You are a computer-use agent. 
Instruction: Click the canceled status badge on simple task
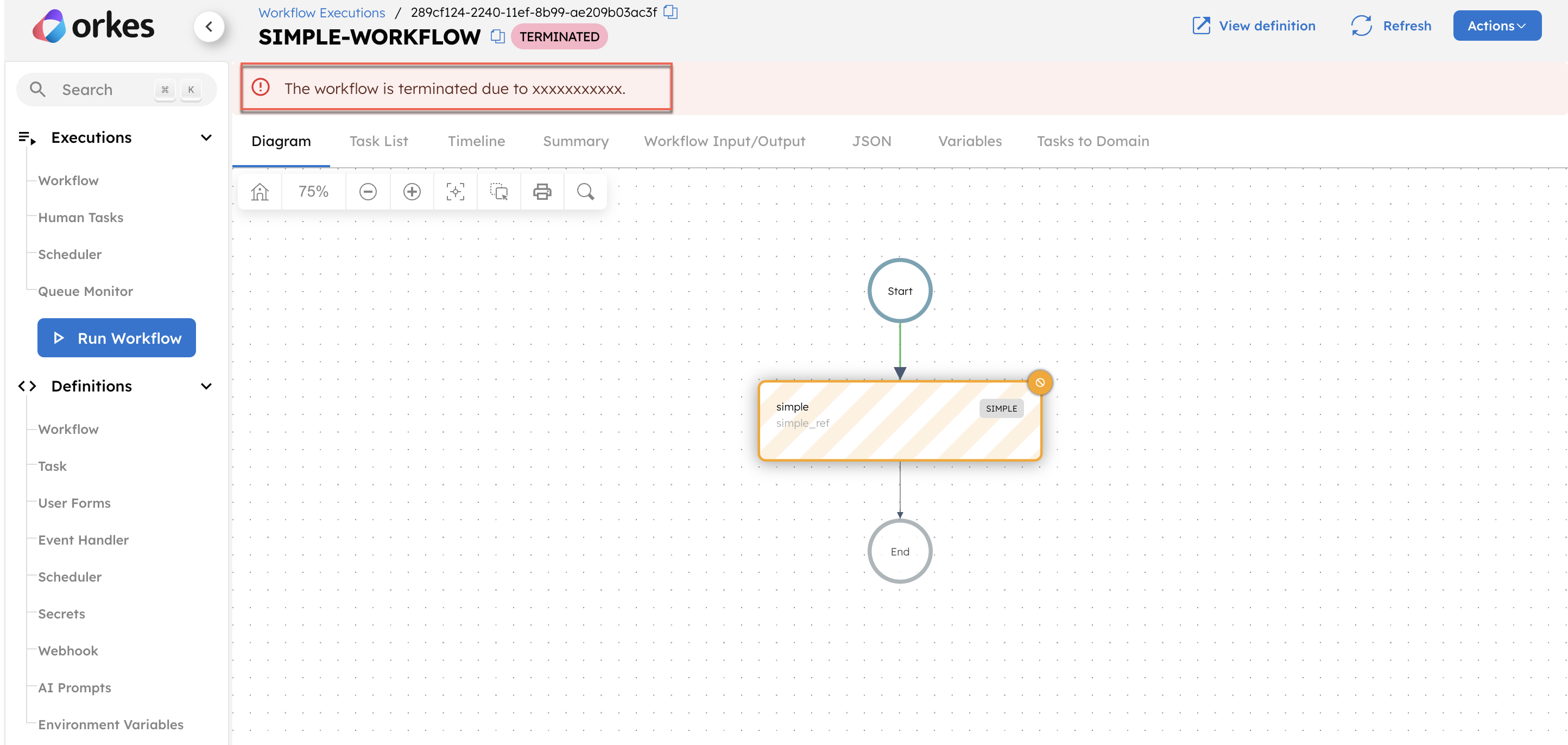[1040, 382]
